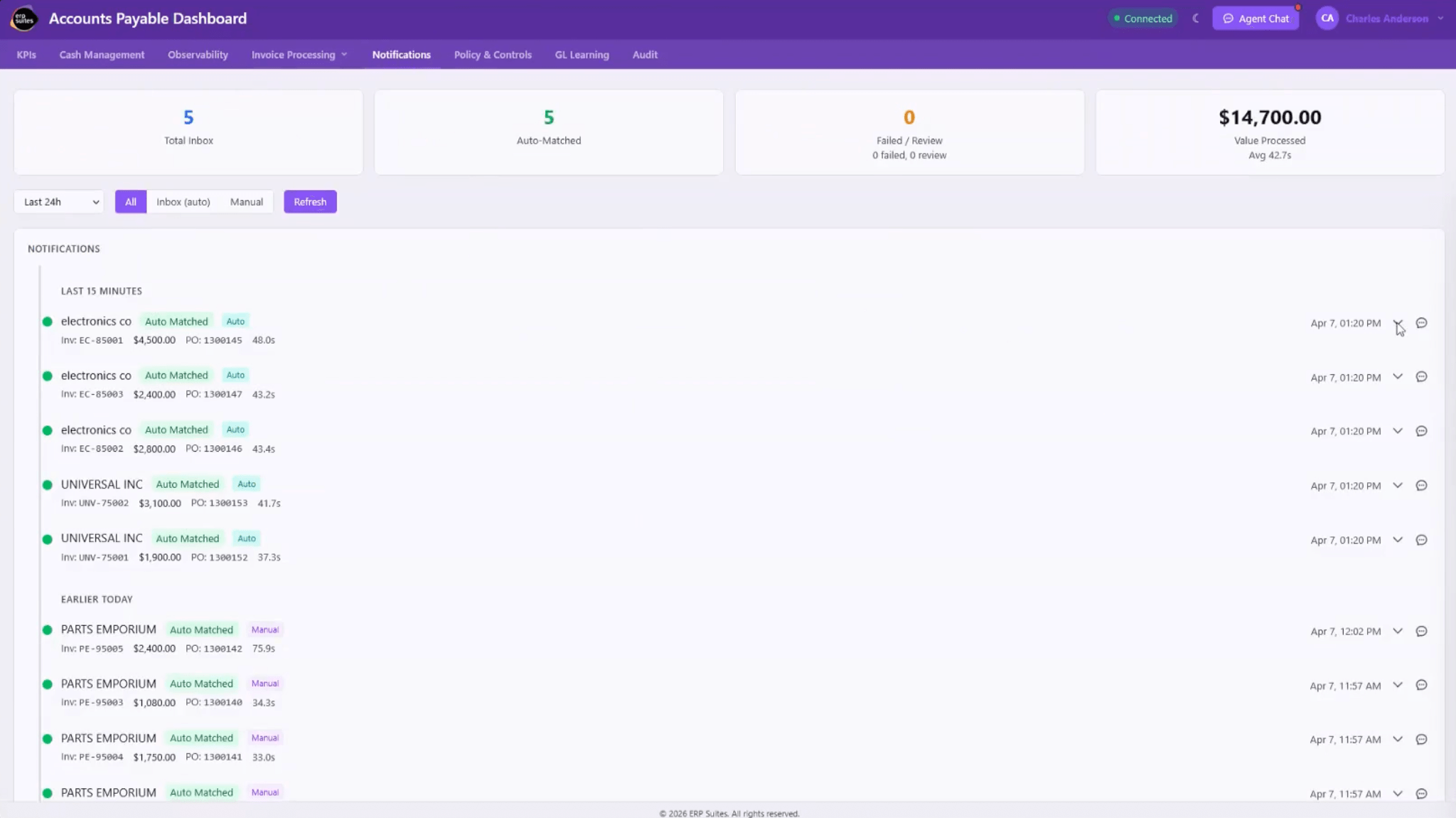This screenshot has height=818, width=1456.
Task: Click the ERP Suites logo icon
Action: pyautogui.click(x=24, y=18)
